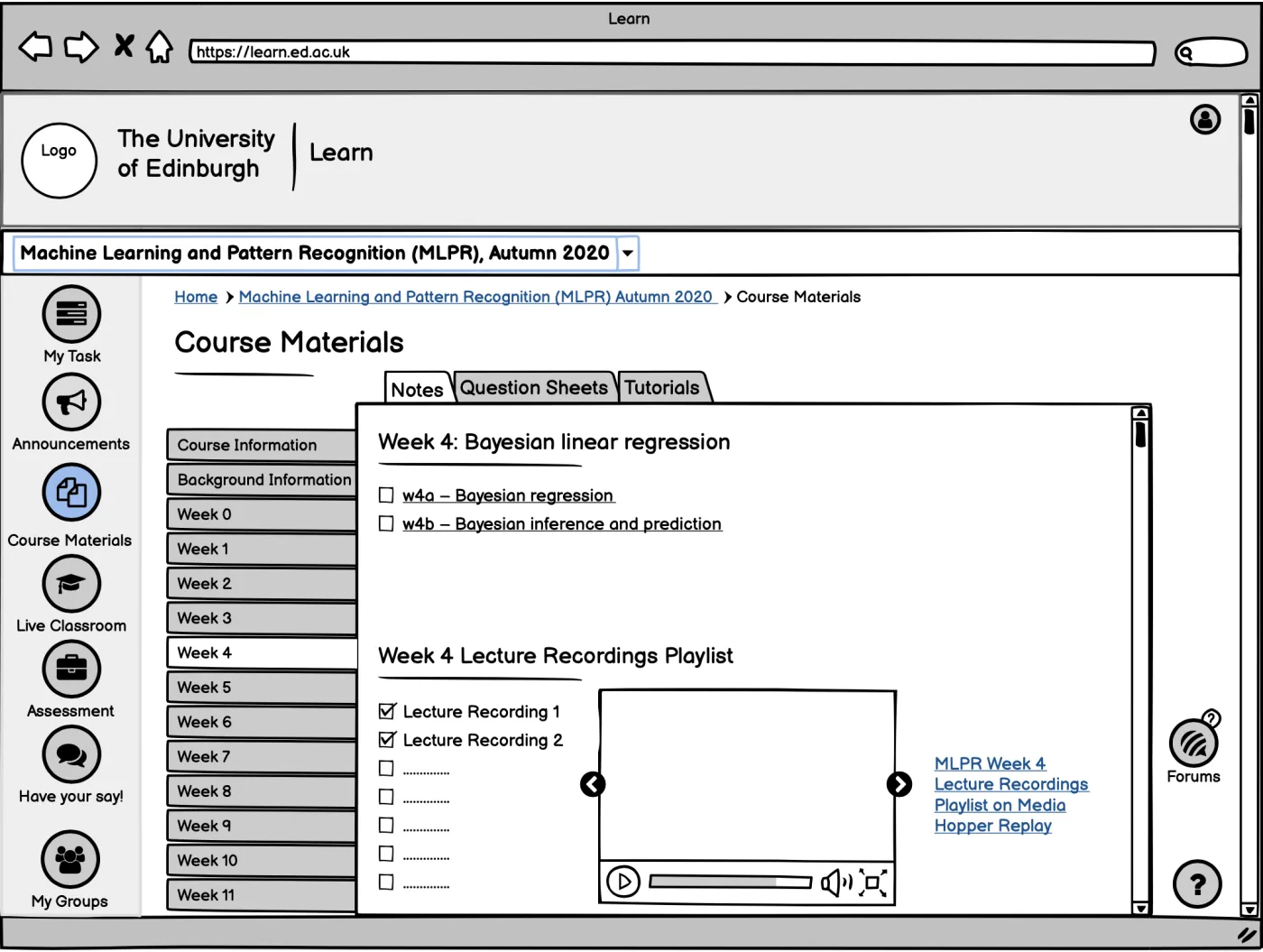
Task: Click the video progress slider bar
Action: pyautogui.click(x=730, y=882)
